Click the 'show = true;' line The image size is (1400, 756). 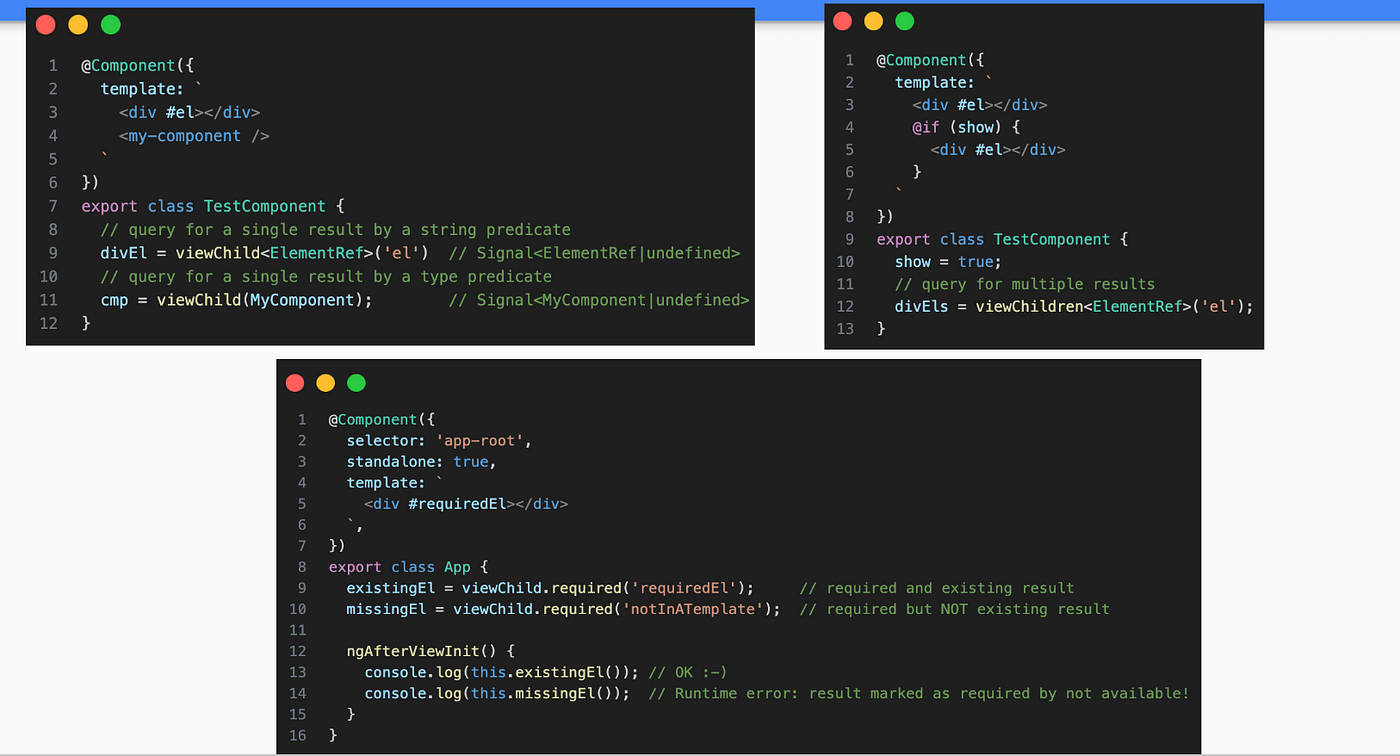click(947, 261)
